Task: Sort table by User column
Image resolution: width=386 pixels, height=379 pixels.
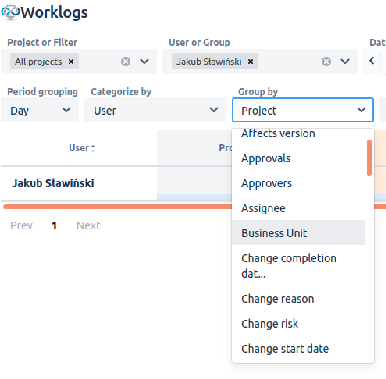Action: pyautogui.click(x=82, y=148)
